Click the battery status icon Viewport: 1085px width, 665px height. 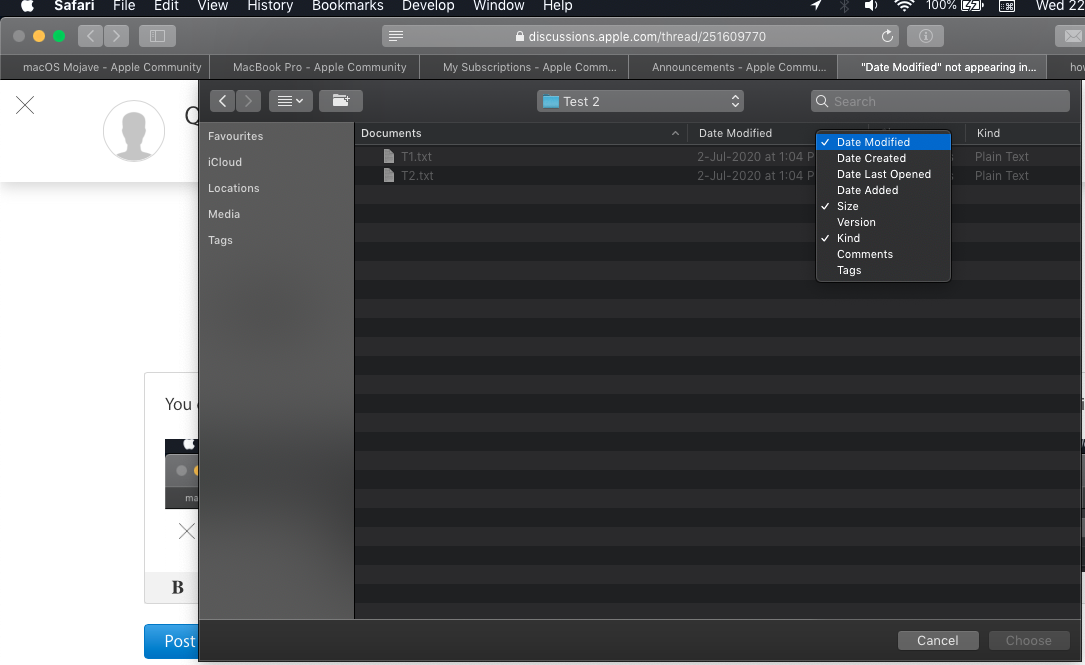[972, 6]
